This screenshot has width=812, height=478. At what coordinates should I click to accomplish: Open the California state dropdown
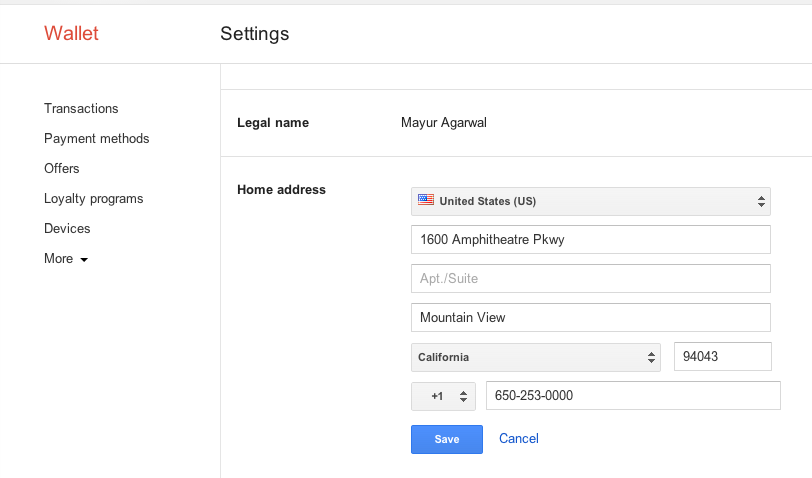coord(535,357)
